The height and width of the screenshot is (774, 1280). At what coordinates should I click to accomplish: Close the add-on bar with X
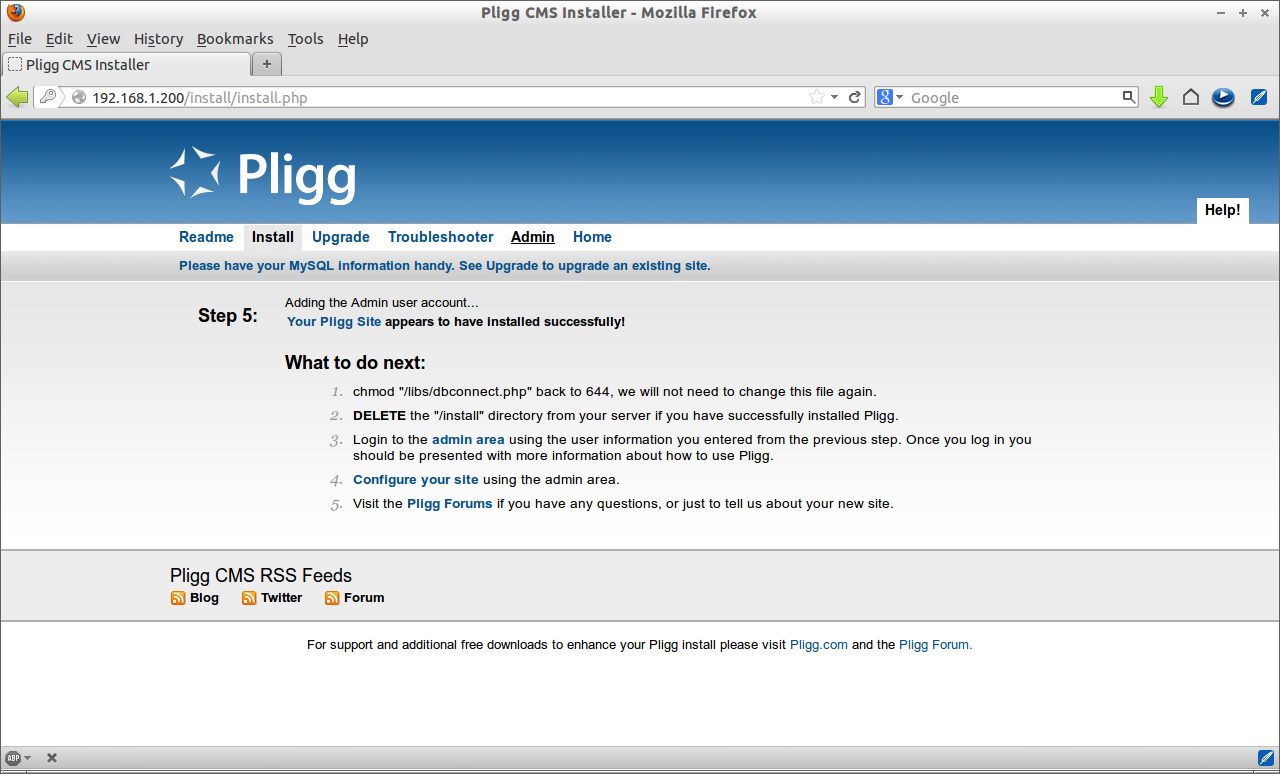coord(52,758)
